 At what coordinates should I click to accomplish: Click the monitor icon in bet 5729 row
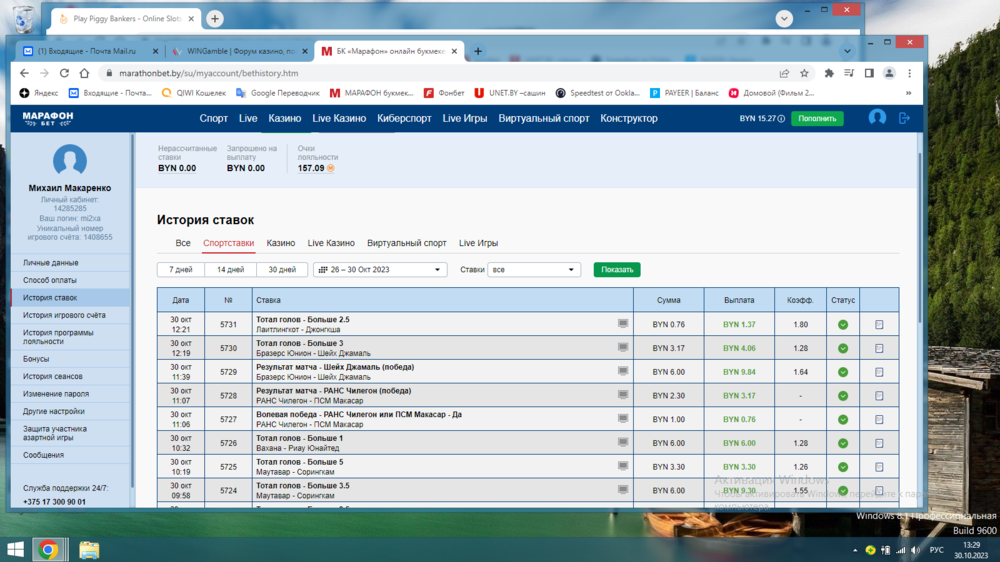623,371
